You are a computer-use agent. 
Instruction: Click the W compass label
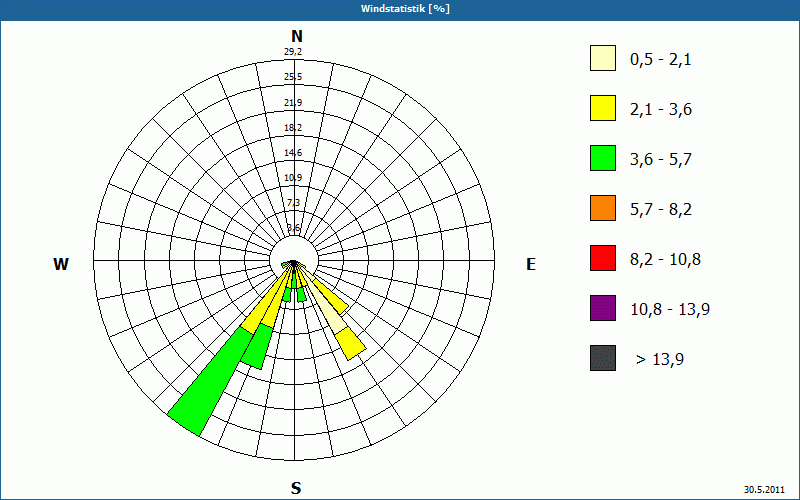pos(61,264)
